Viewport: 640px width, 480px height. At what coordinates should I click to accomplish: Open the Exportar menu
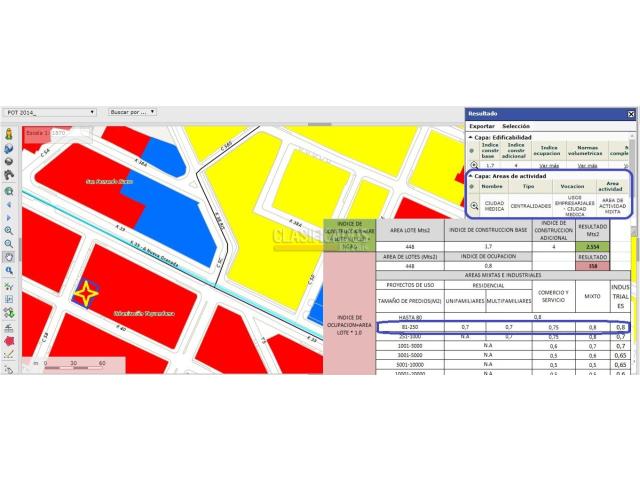coord(482,126)
